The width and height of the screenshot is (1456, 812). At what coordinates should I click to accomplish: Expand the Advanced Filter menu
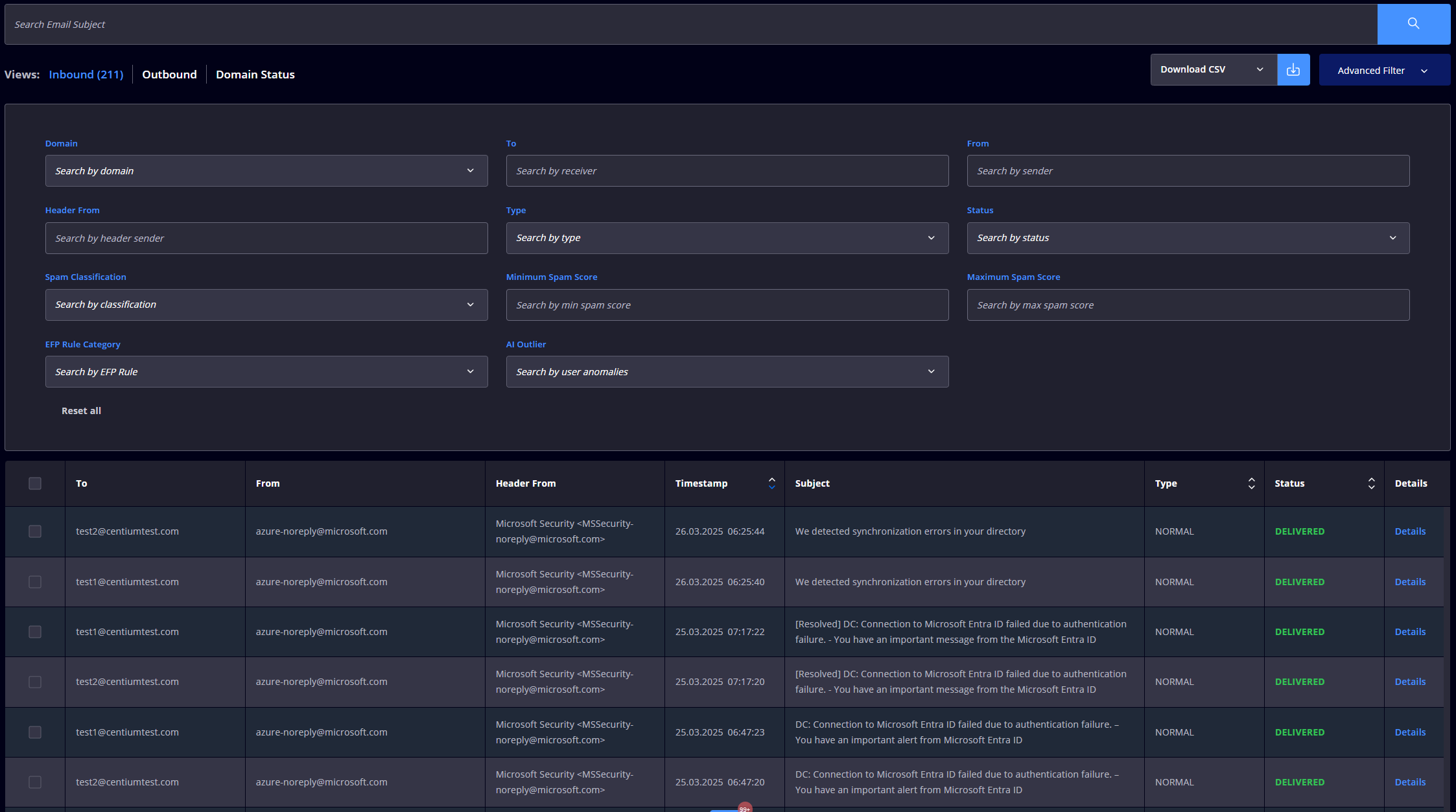tap(1384, 70)
